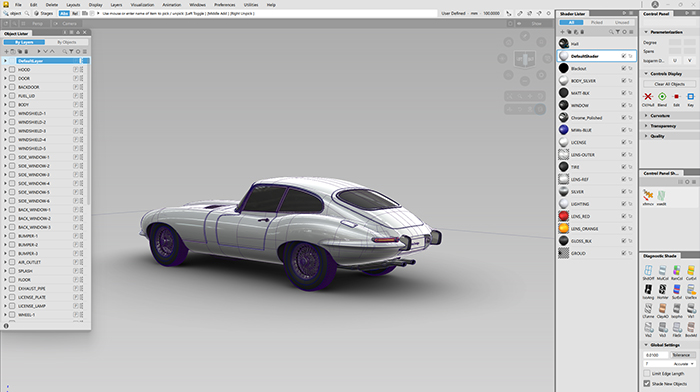Open the Object Lister search icon

click(64, 51)
